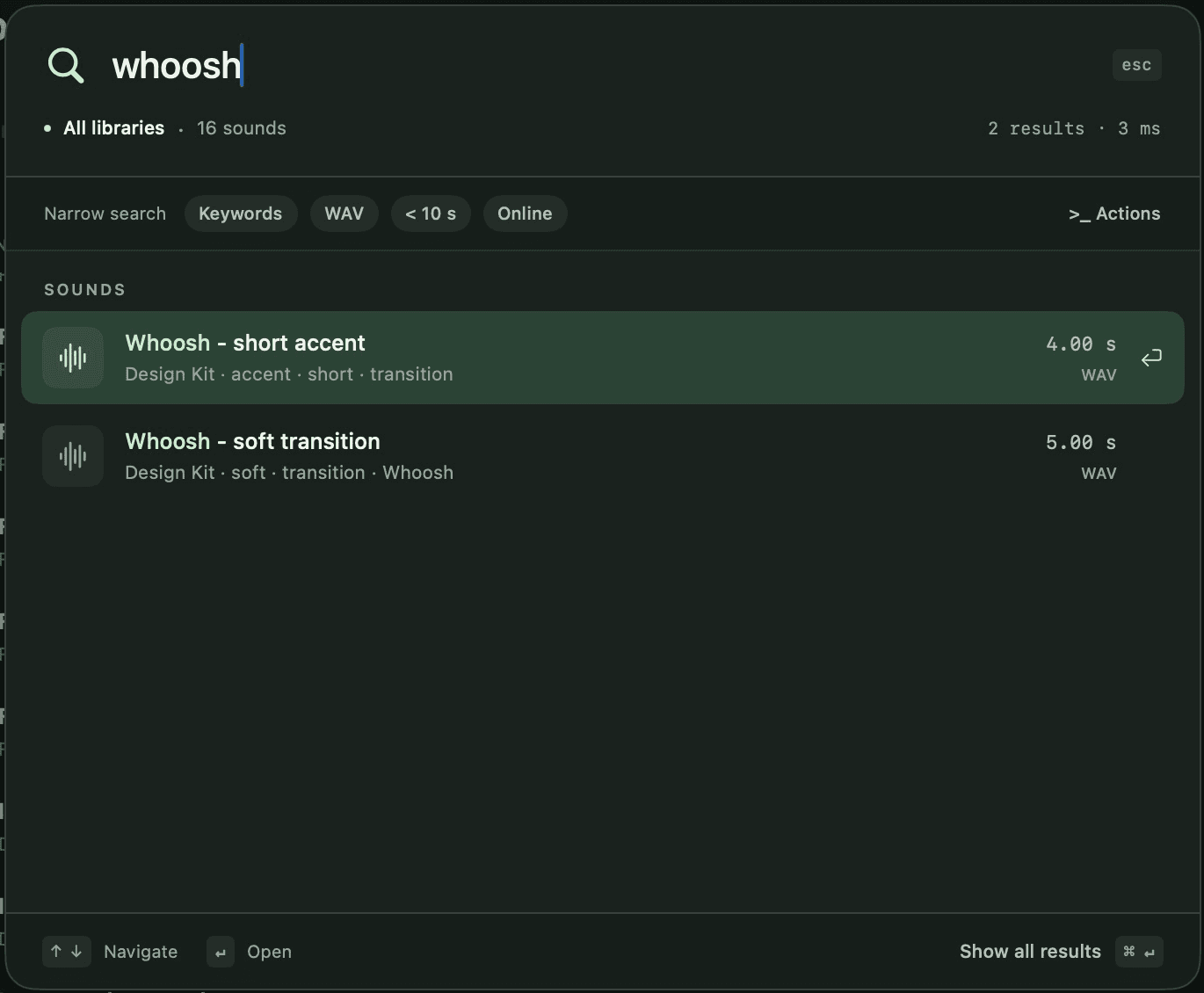Image resolution: width=1204 pixels, height=993 pixels.
Task: Click the waveform icon for Whoosh - short accent
Action: click(x=73, y=358)
